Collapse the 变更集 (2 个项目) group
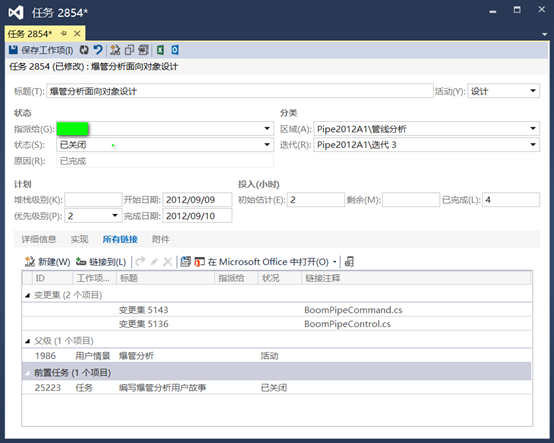The width and height of the screenshot is (554, 443). 28,295
